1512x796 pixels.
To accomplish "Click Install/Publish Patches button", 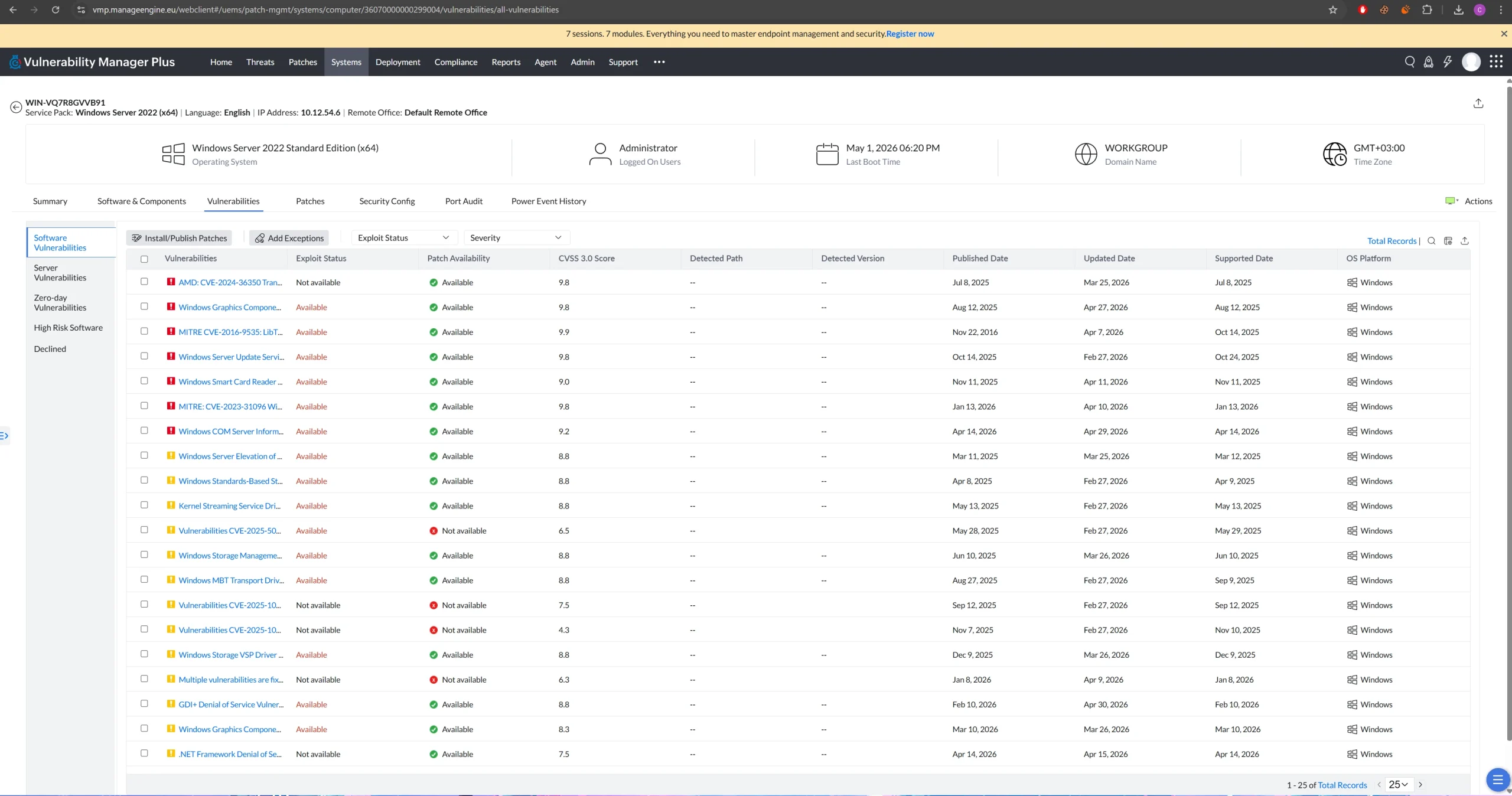I will (x=179, y=237).
